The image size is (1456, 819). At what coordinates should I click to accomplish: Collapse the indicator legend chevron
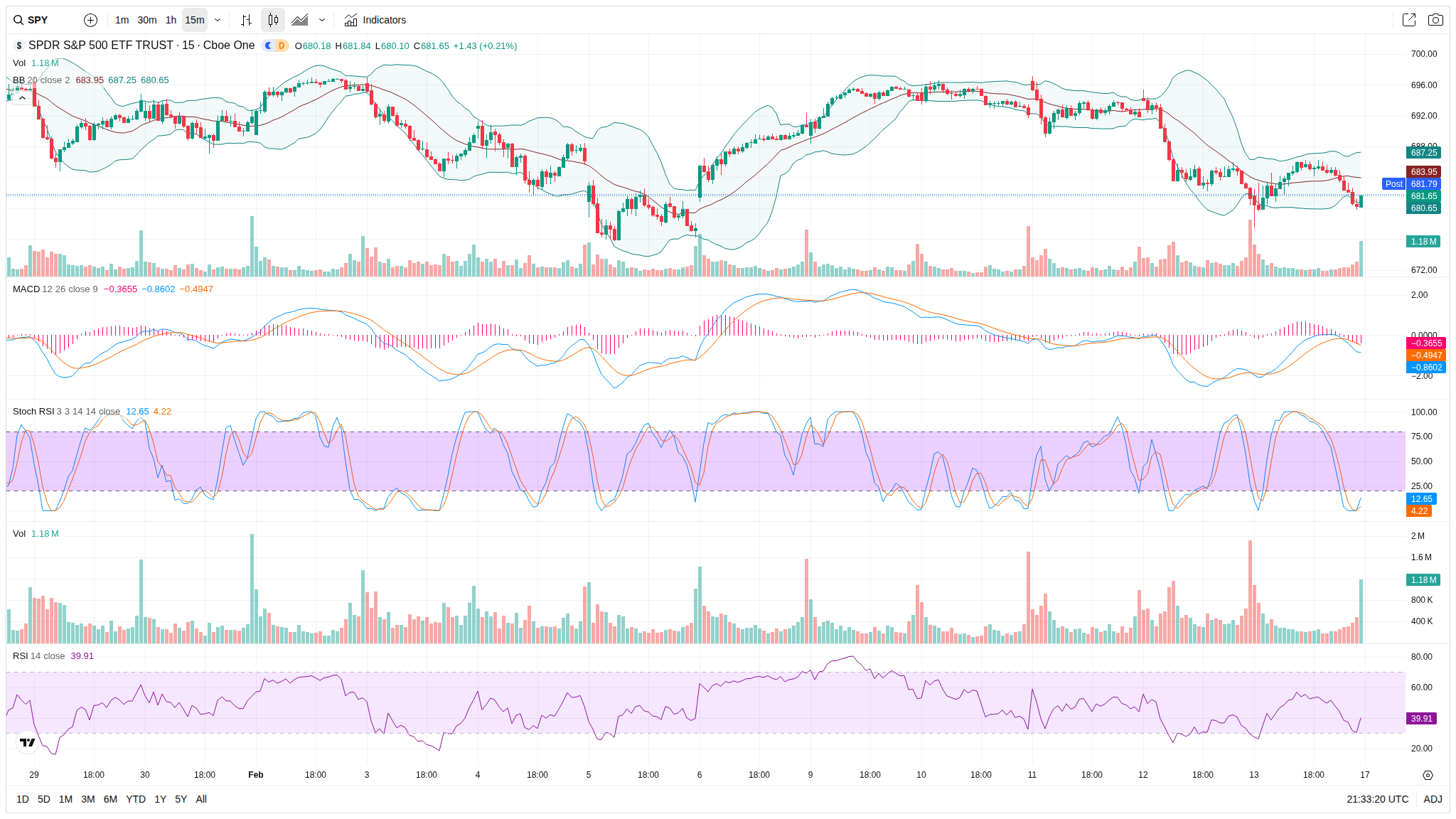tap(22, 98)
